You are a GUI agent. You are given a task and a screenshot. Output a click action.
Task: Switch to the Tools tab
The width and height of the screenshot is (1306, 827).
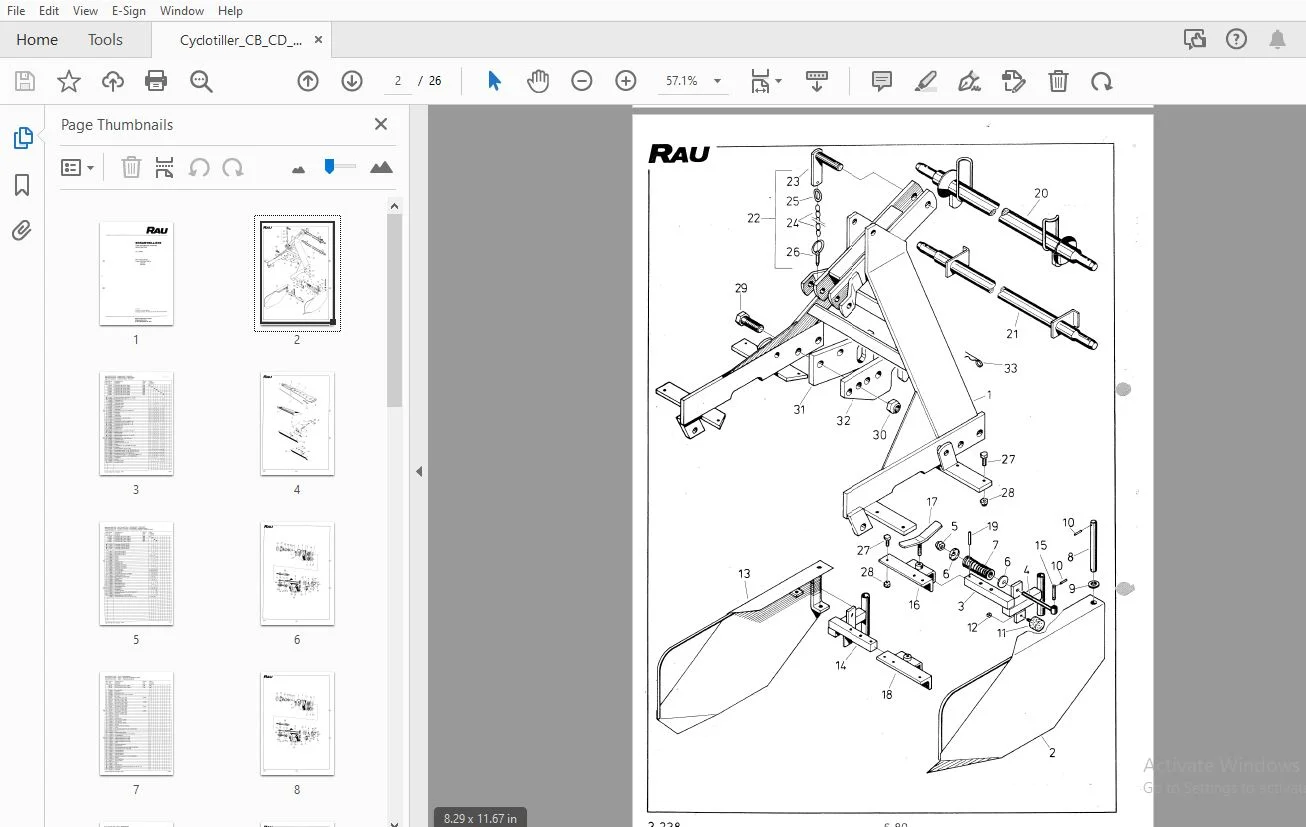(105, 40)
